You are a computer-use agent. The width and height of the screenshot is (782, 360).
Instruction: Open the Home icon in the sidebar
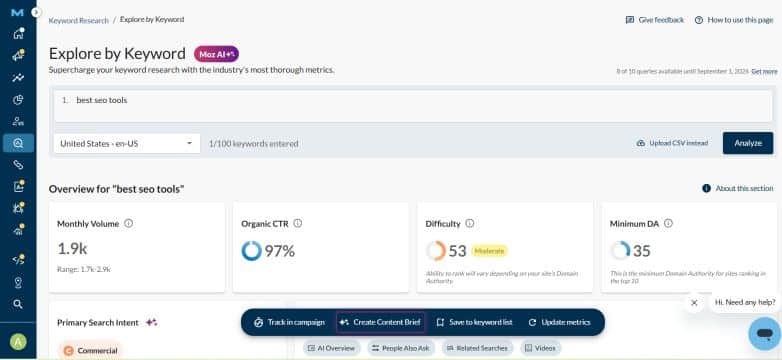[18, 34]
